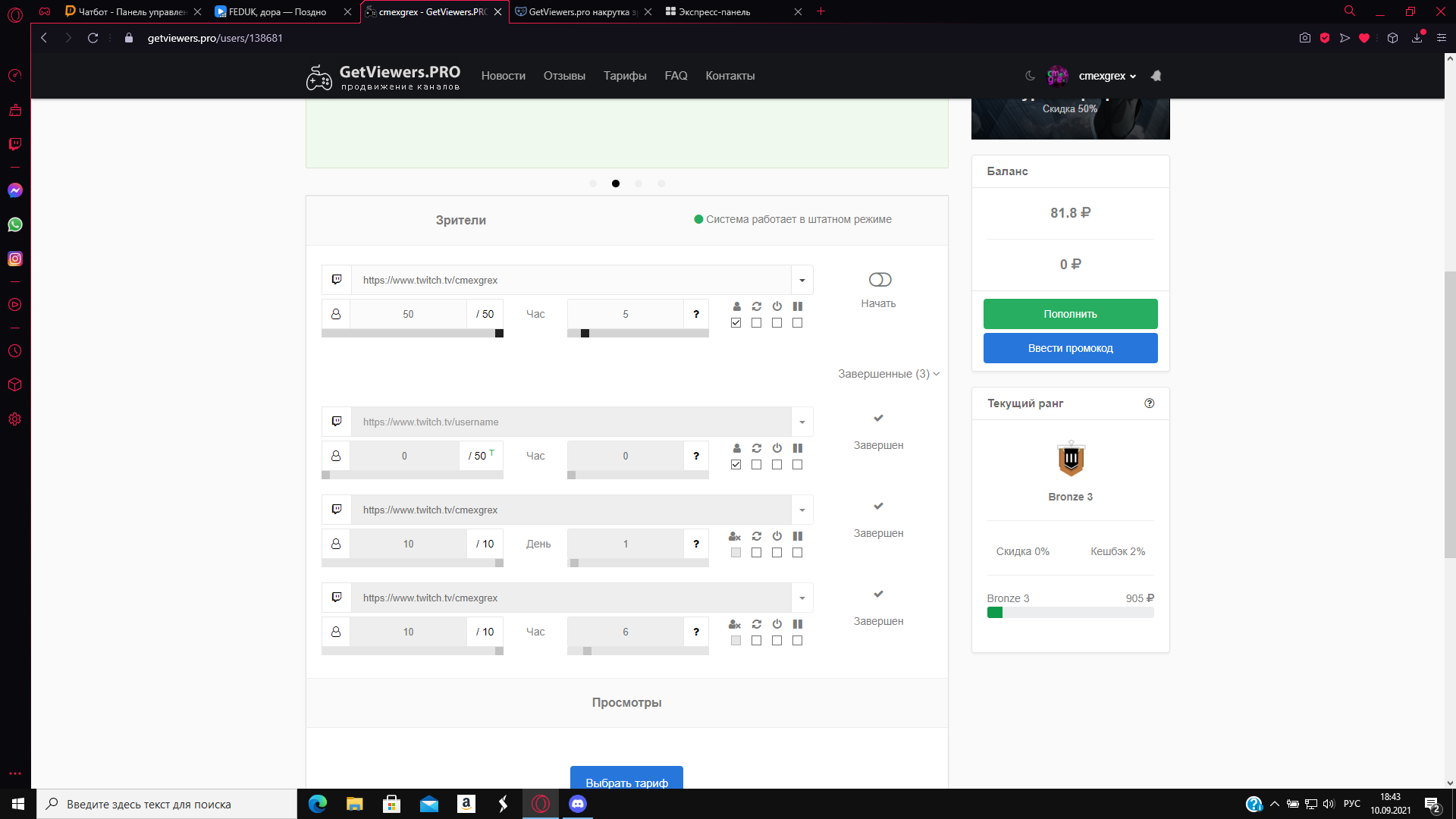
Task: Click the address bar URL
Action: pyautogui.click(x=215, y=38)
